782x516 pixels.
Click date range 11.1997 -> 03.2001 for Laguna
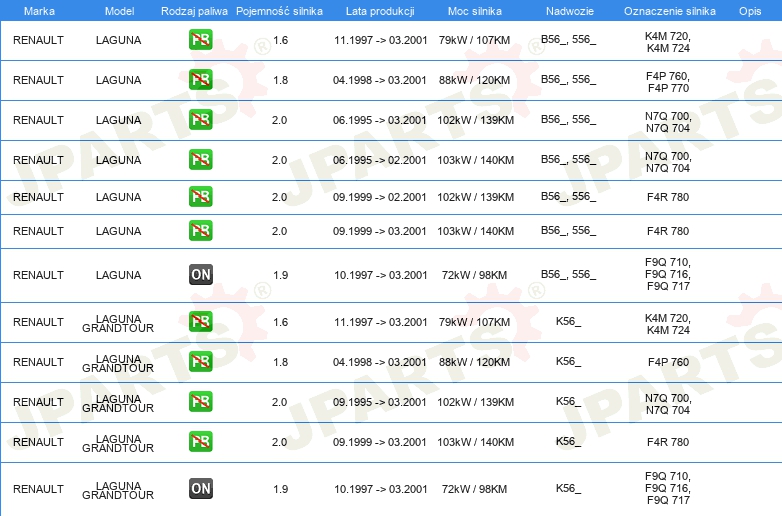[x=381, y=40]
